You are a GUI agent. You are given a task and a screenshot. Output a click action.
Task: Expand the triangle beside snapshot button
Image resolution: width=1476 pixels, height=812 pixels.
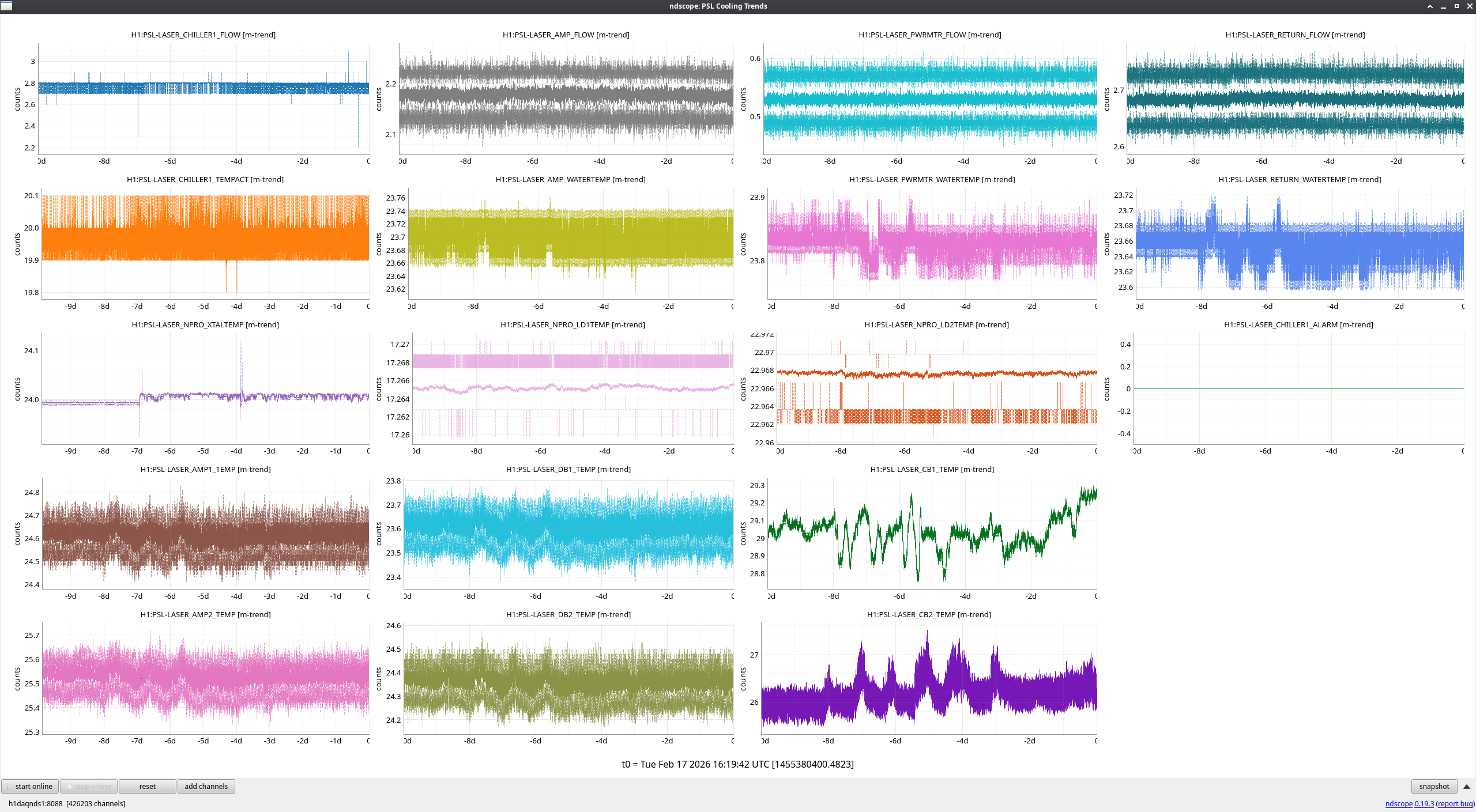point(1467,786)
